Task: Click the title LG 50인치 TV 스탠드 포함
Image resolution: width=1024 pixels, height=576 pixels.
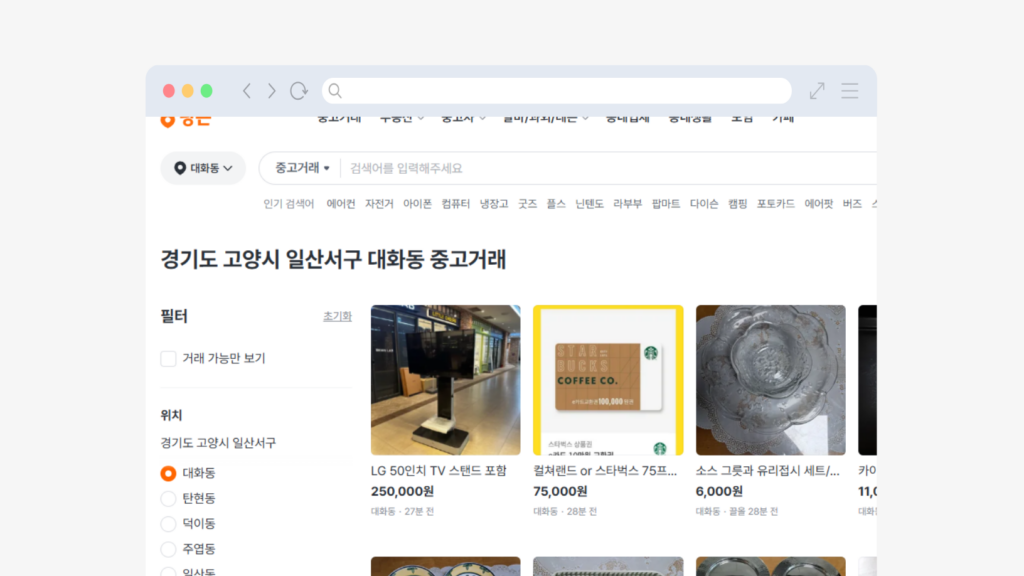Action: 439,471
